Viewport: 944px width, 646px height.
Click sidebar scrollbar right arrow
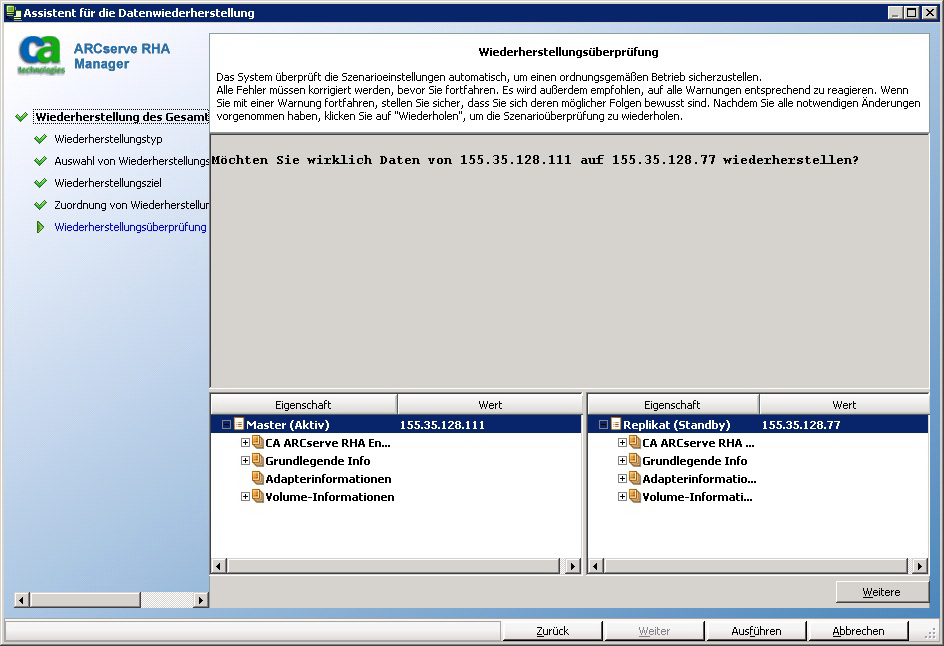tap(200, 600)
